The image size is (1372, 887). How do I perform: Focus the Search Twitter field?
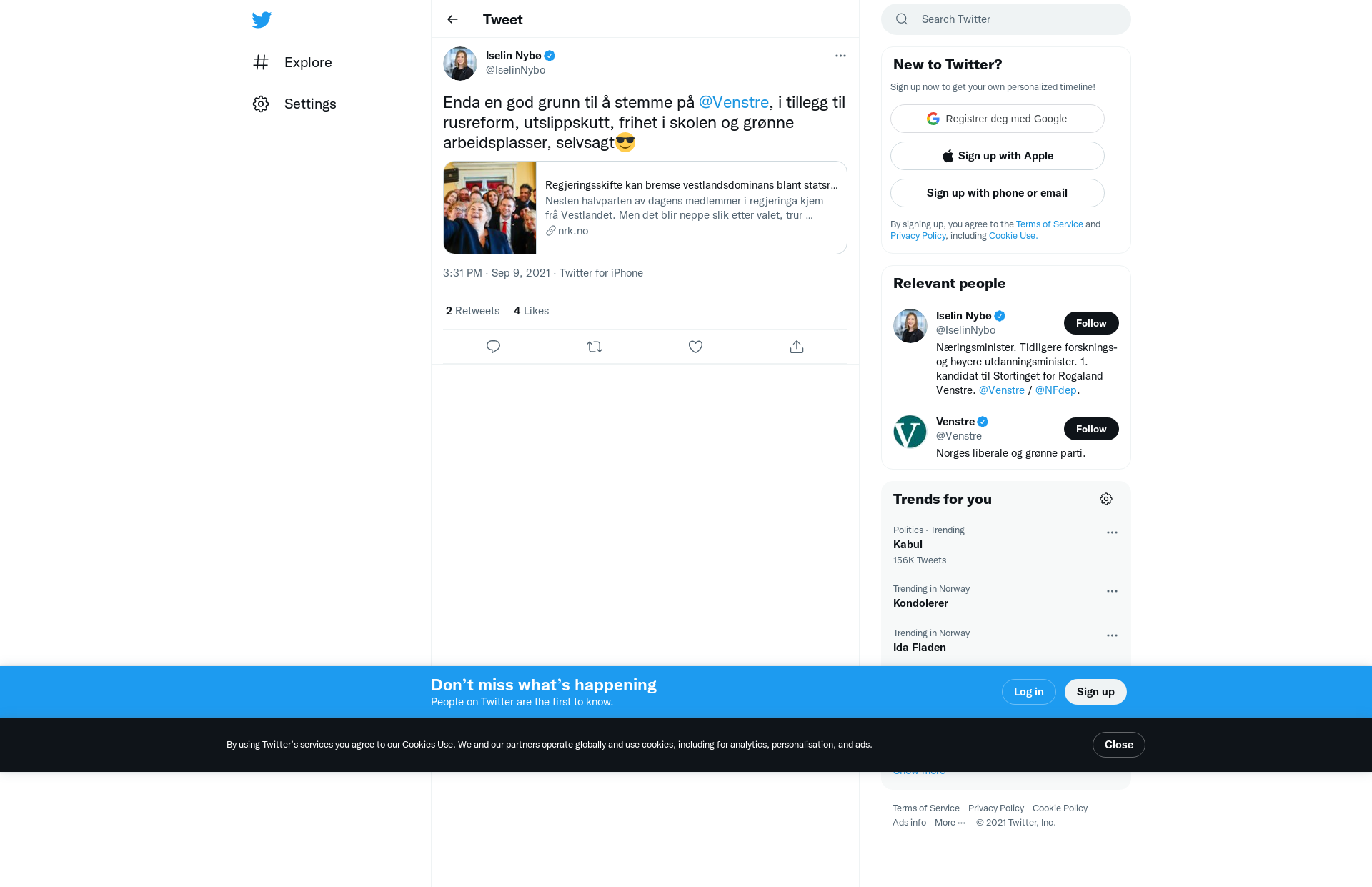1006,19
